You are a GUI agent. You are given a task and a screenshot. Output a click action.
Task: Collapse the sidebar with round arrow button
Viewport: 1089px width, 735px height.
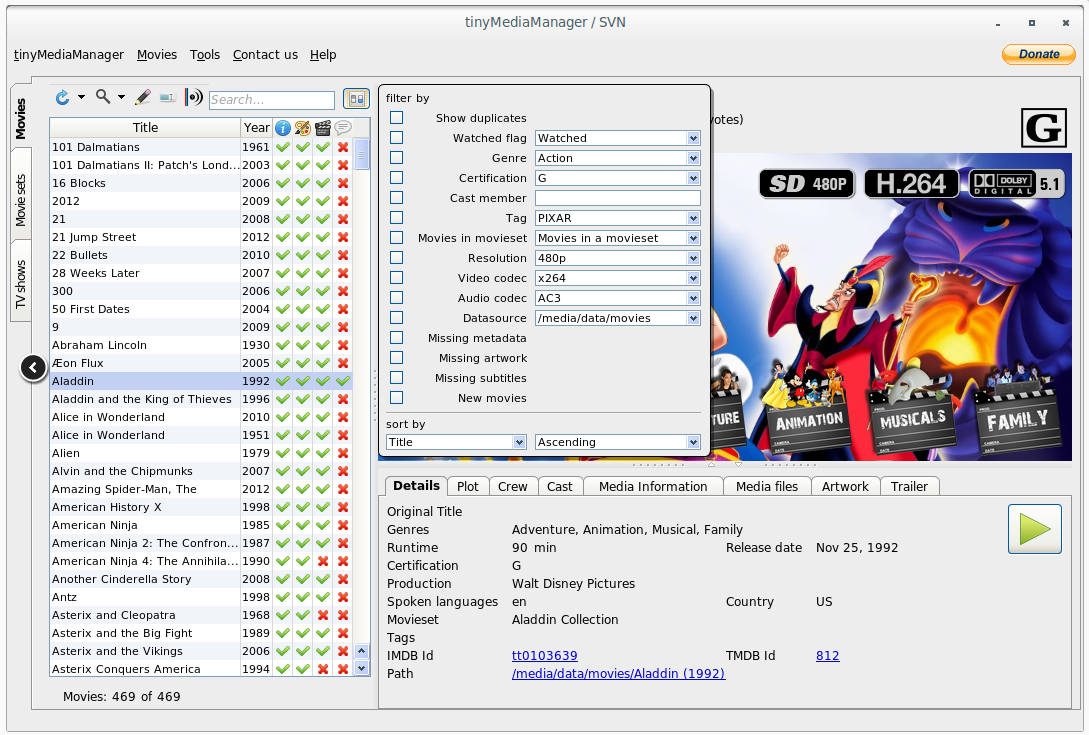[33, 368]
